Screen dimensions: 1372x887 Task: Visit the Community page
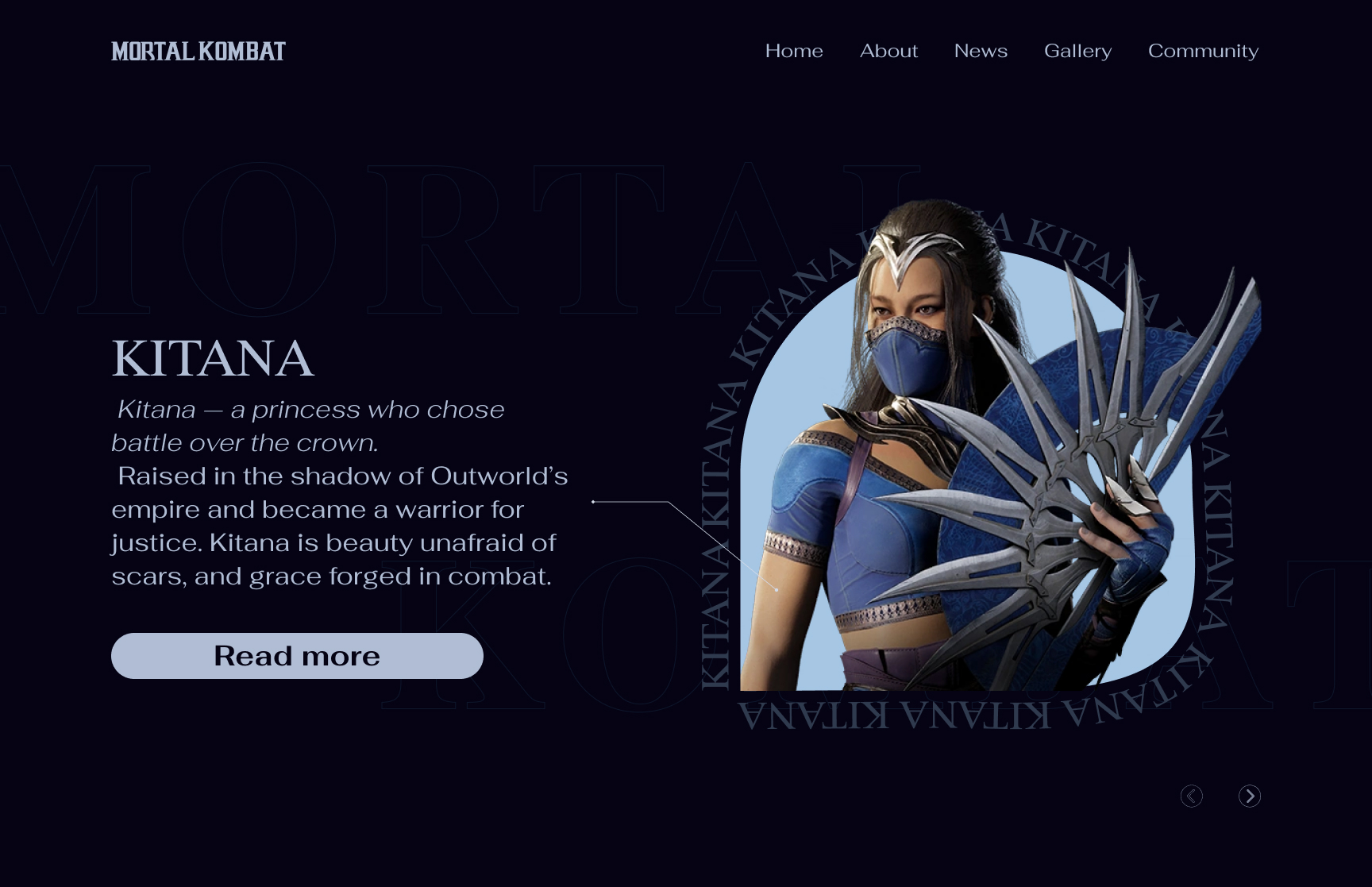point(1203,52)
